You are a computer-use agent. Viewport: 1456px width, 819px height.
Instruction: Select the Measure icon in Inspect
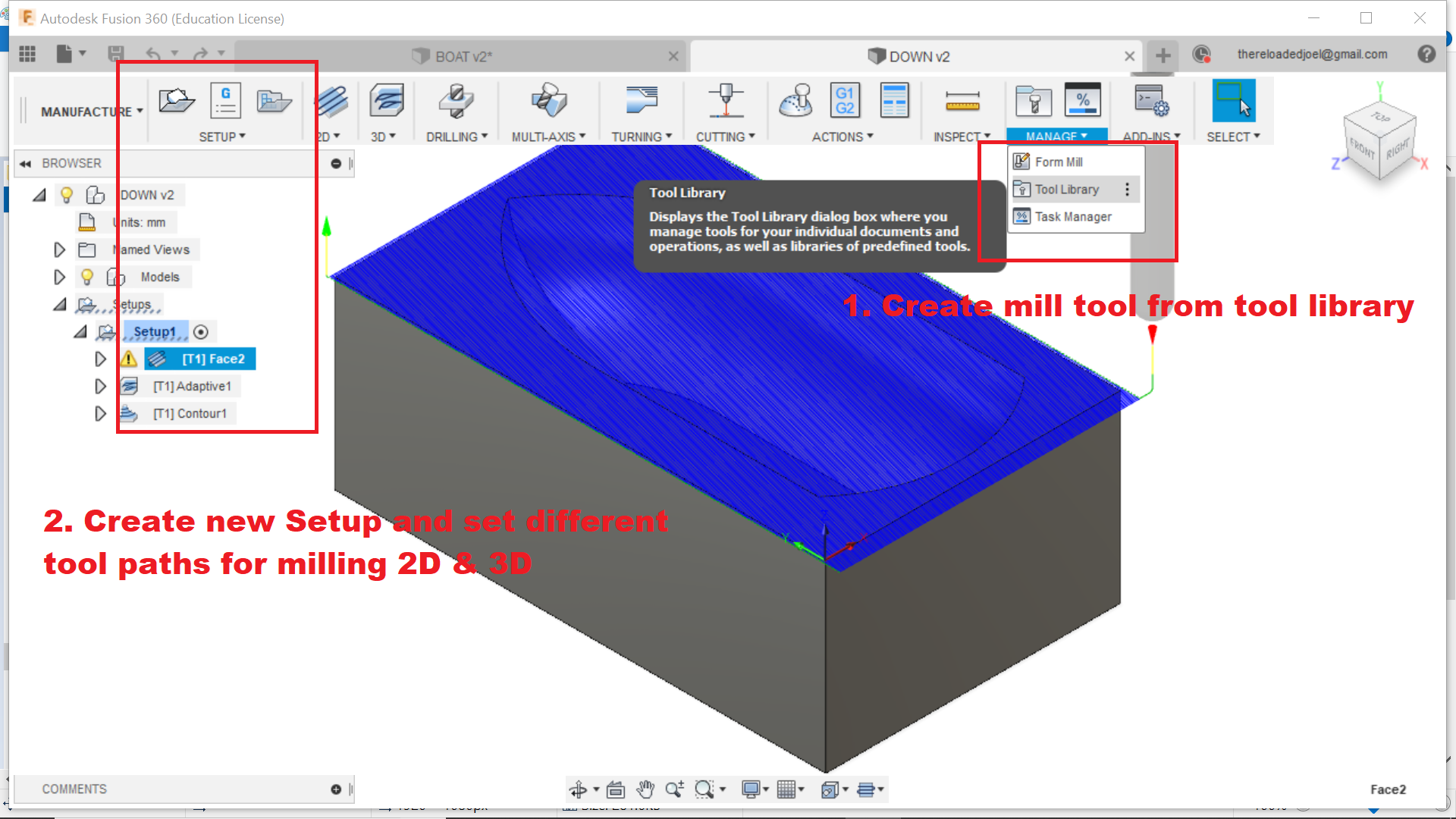[962, 102]
